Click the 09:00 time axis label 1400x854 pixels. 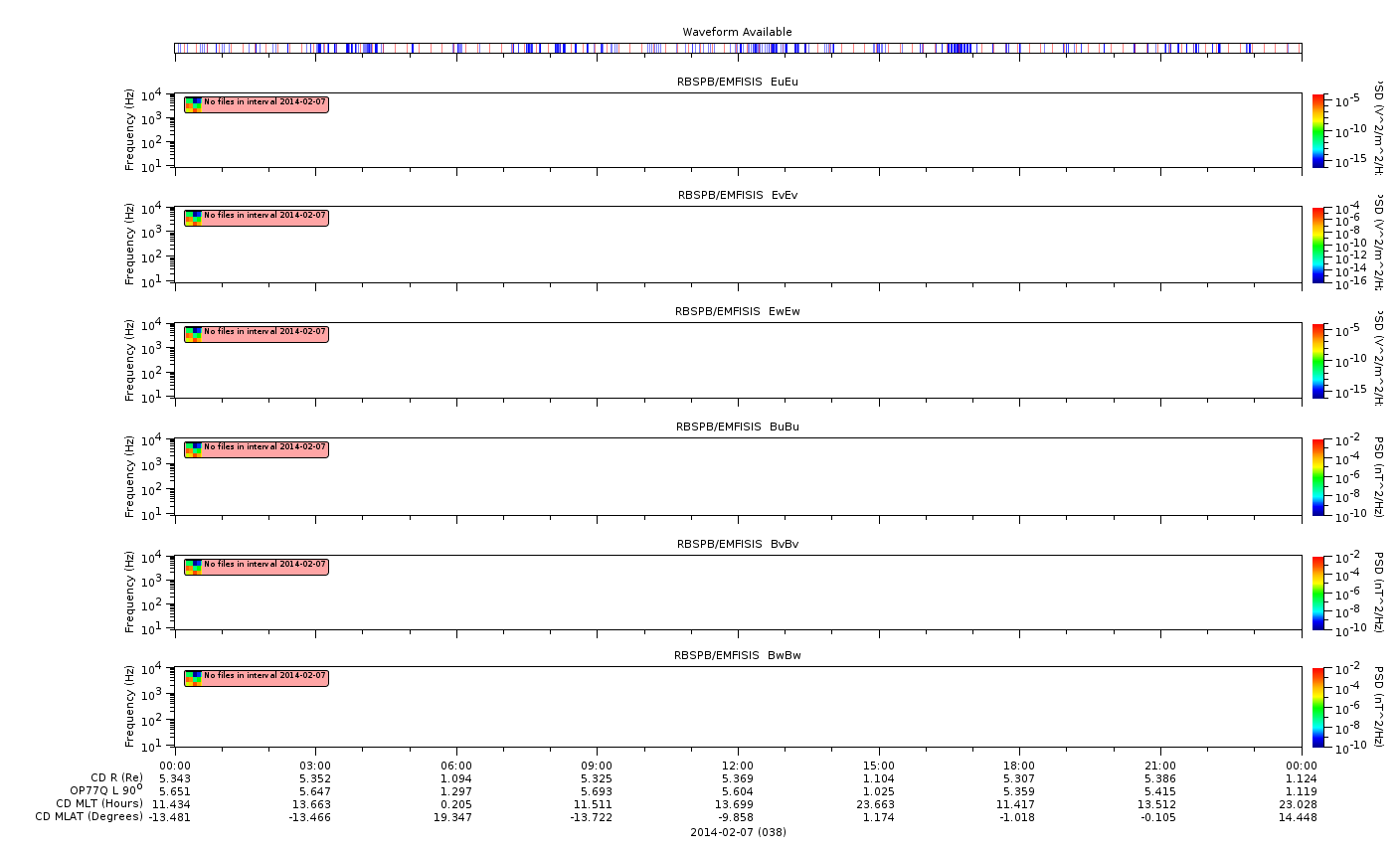point(597,766)
